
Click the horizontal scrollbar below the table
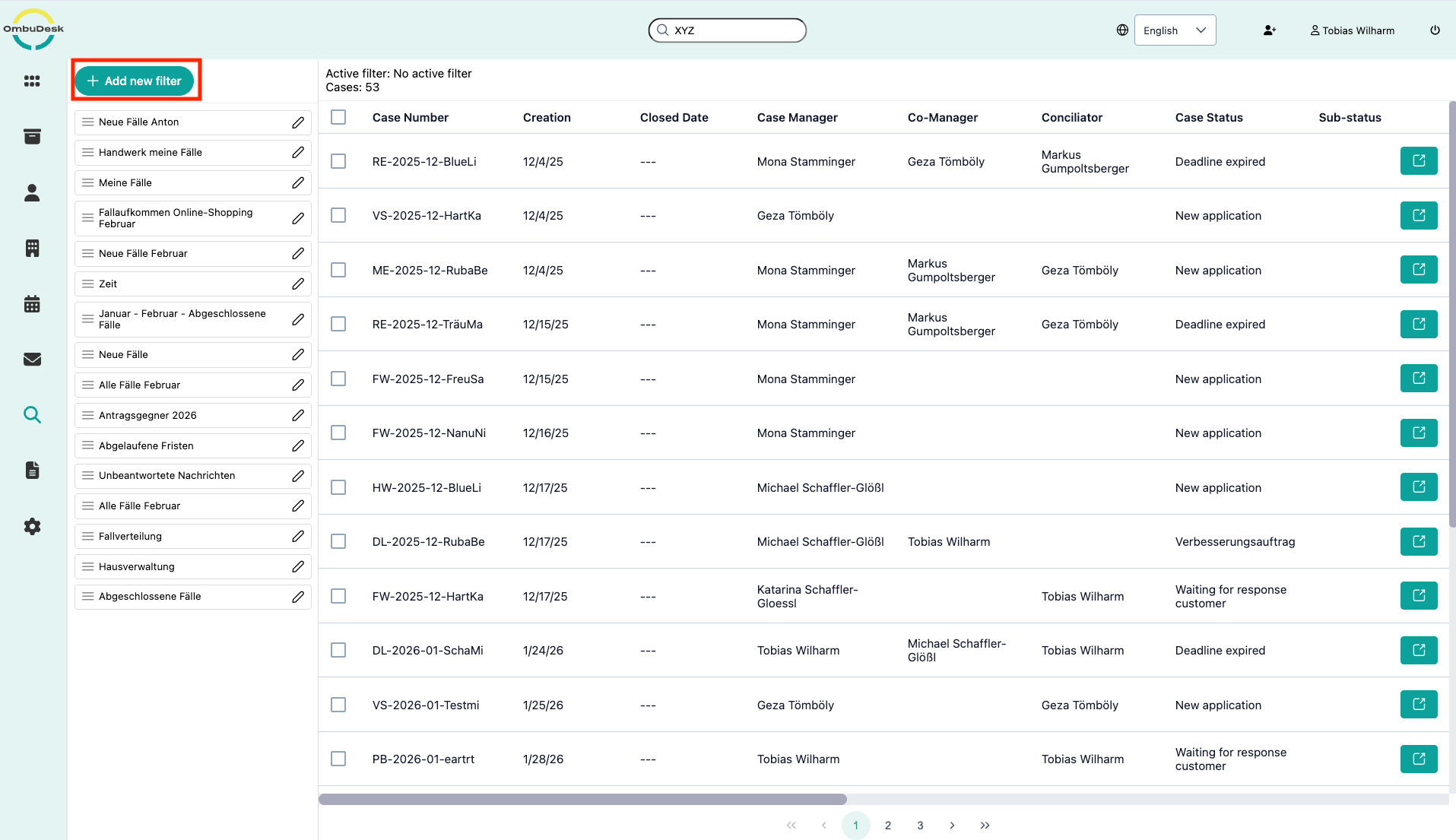(x=582, y=799)
